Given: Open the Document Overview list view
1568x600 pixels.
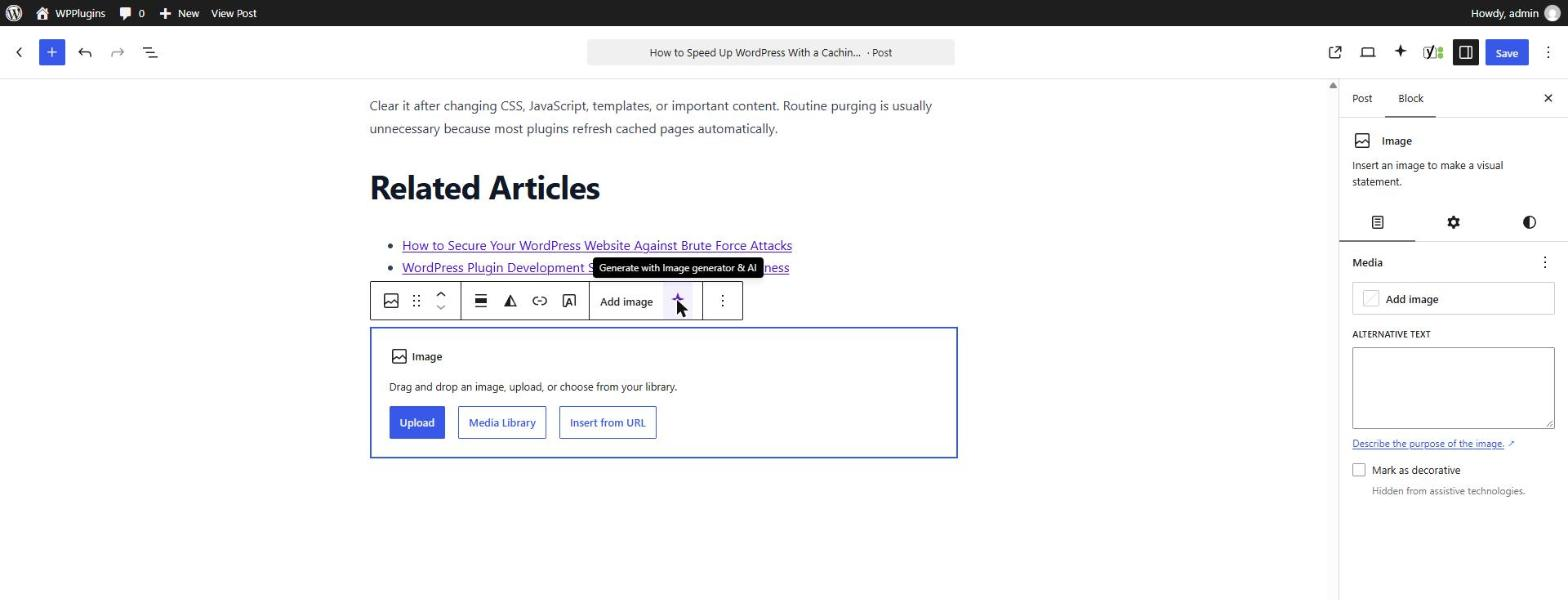Looking at the screenshot, I should point(150,52).
